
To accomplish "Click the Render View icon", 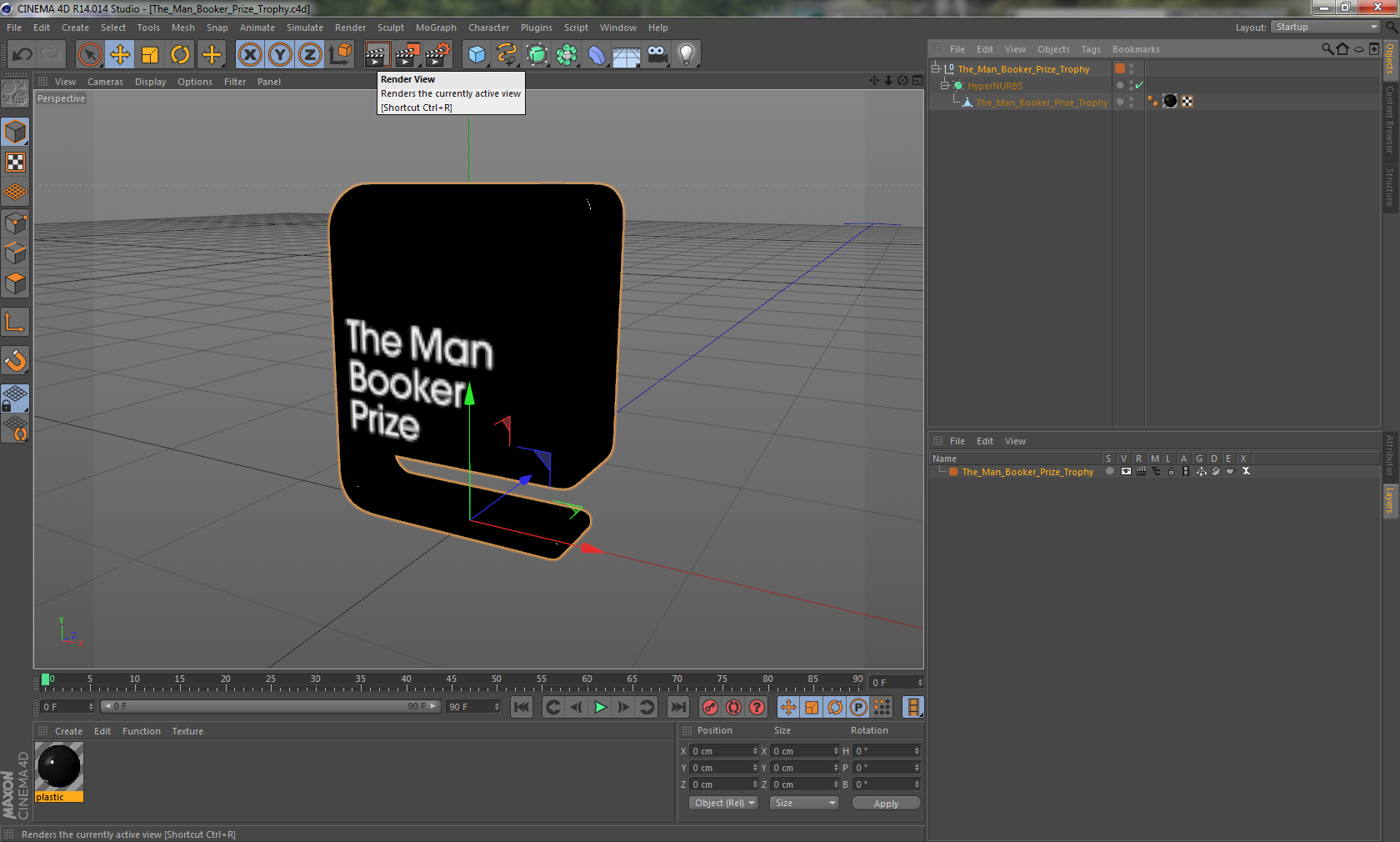I will (377, 55).
